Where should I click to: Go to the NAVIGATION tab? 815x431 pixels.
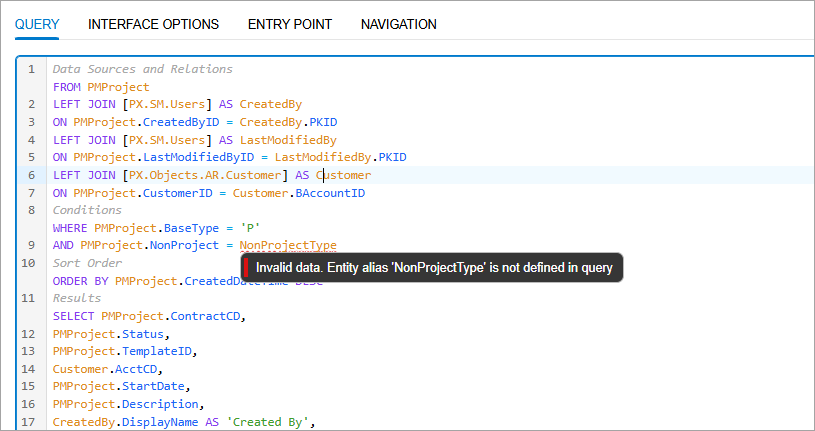[398, 24]
